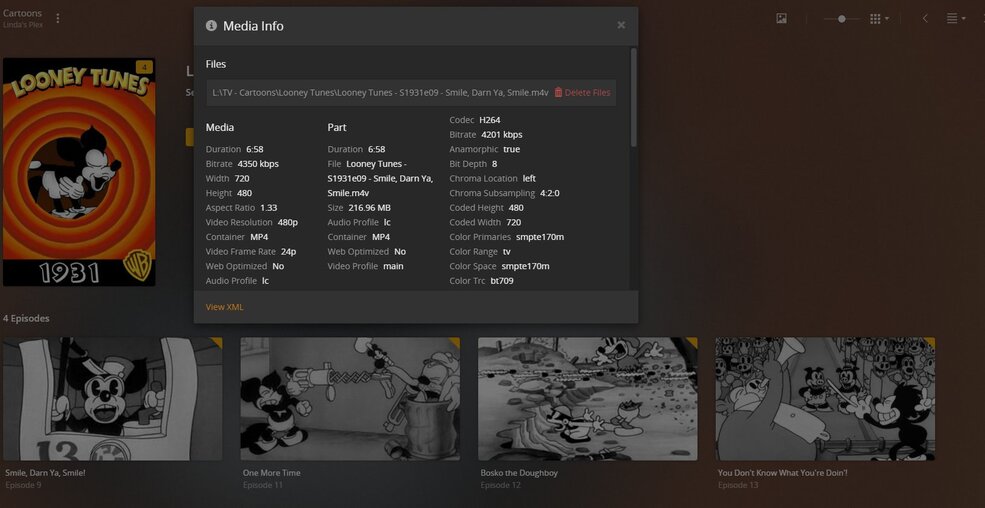Open the Smile, Darn Ya, Smile! thumbnail
The width and height of the screenshot is (985, 508).
(x=112, y=399)
